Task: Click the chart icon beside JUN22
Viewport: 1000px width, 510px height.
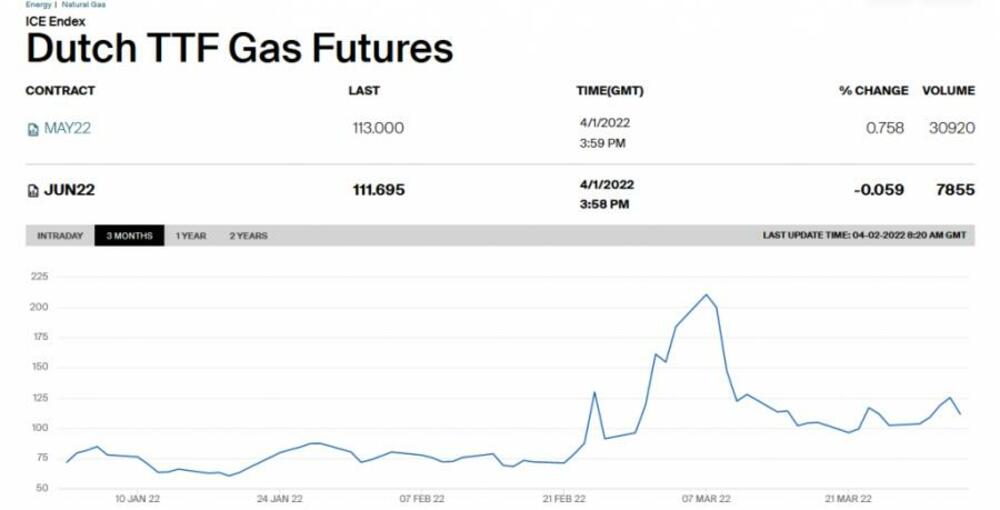Action: pyautogui.click(x=33, y=190)
